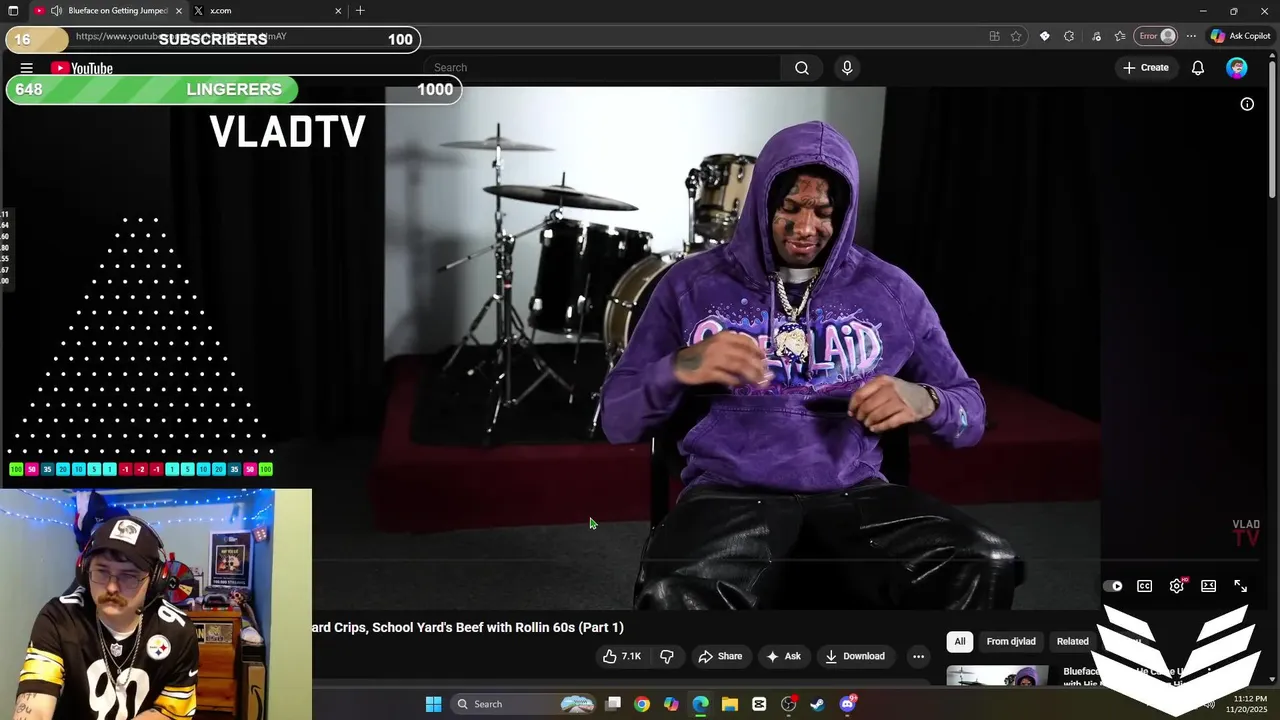This screenshot has height=720, width=1280.
Task: Mute audio on the Blueface tab
Action: (x=56, y=11)
